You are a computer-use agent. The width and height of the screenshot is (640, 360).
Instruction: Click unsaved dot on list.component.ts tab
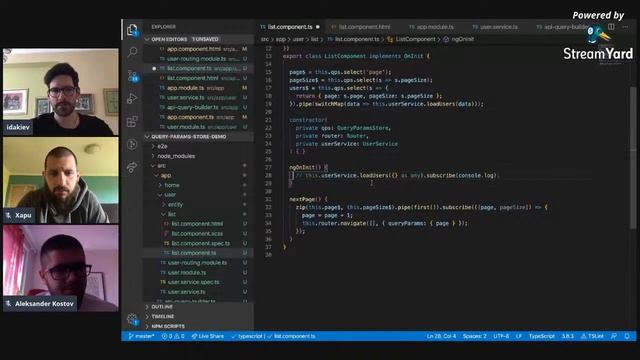pos(318,27)
